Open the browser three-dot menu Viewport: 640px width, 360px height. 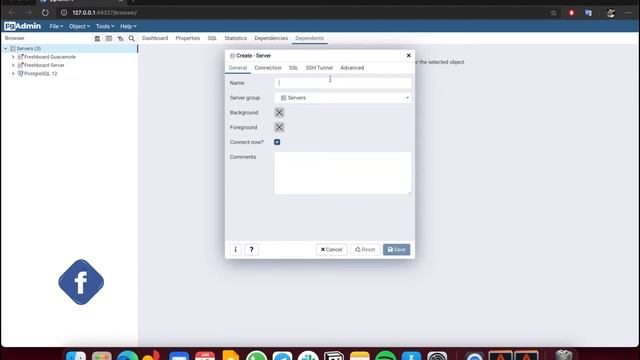click(628, 13)
